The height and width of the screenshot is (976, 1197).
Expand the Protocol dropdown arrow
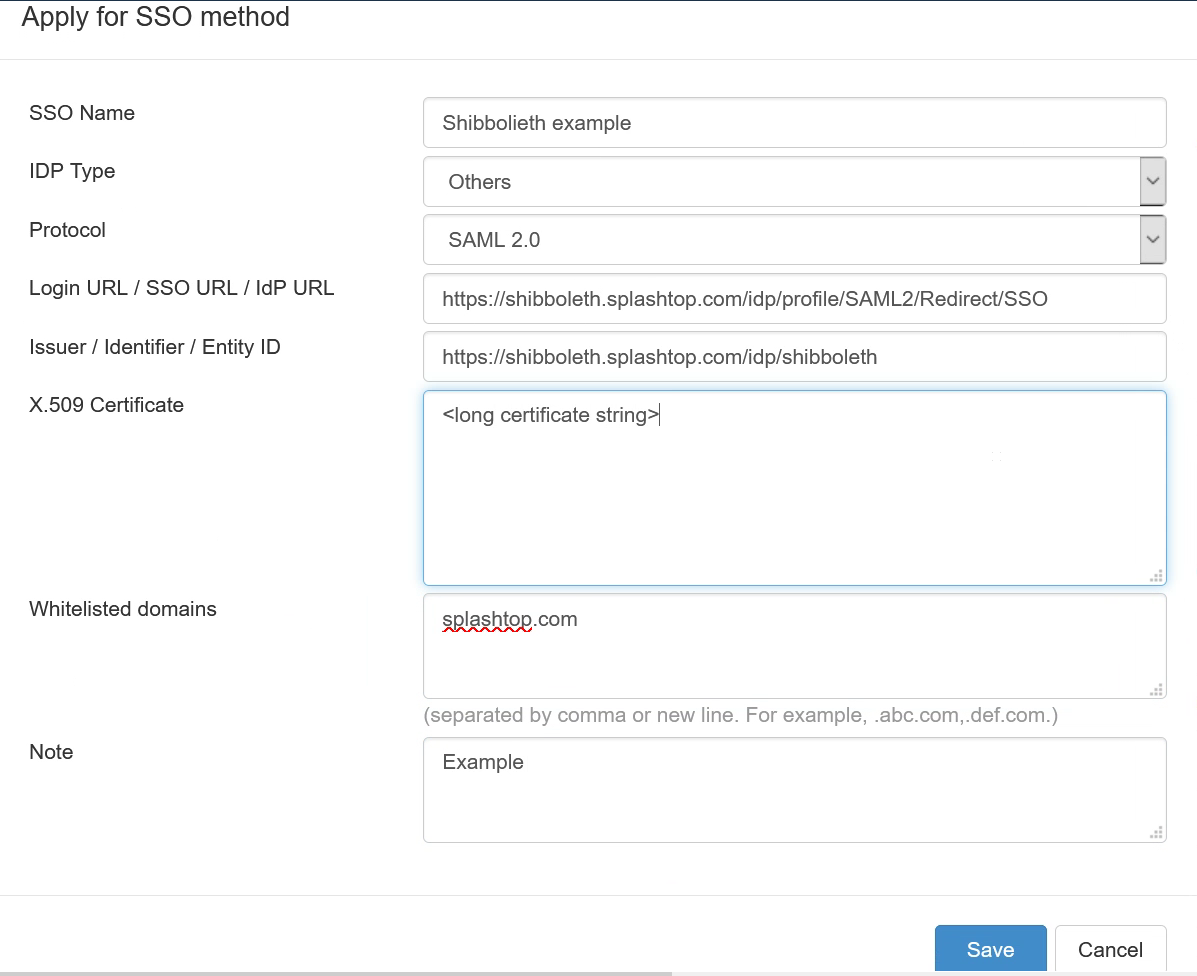1153,240
